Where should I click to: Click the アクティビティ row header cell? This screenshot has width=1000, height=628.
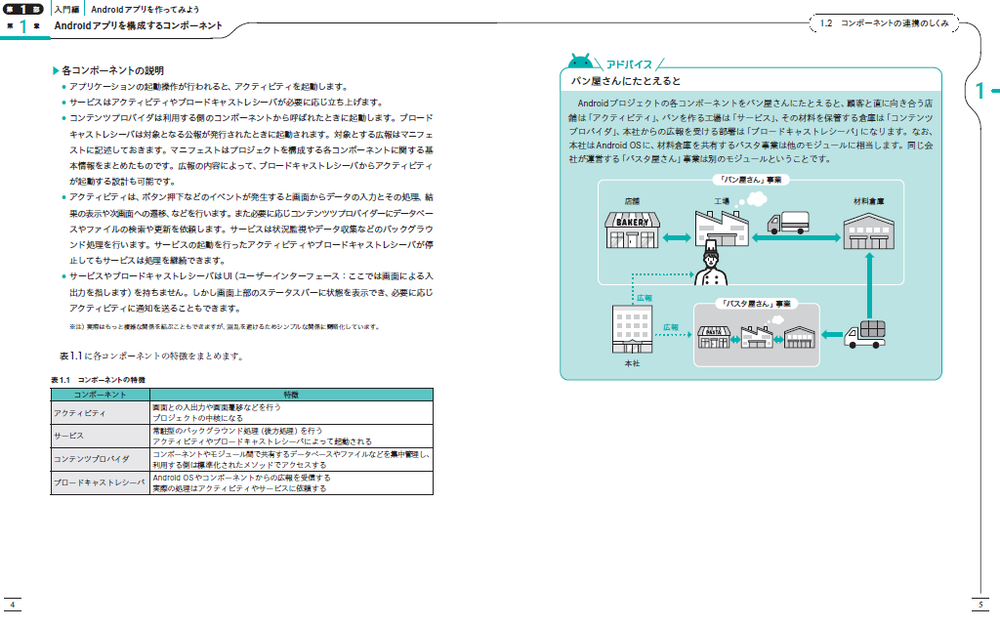[100, 413]
